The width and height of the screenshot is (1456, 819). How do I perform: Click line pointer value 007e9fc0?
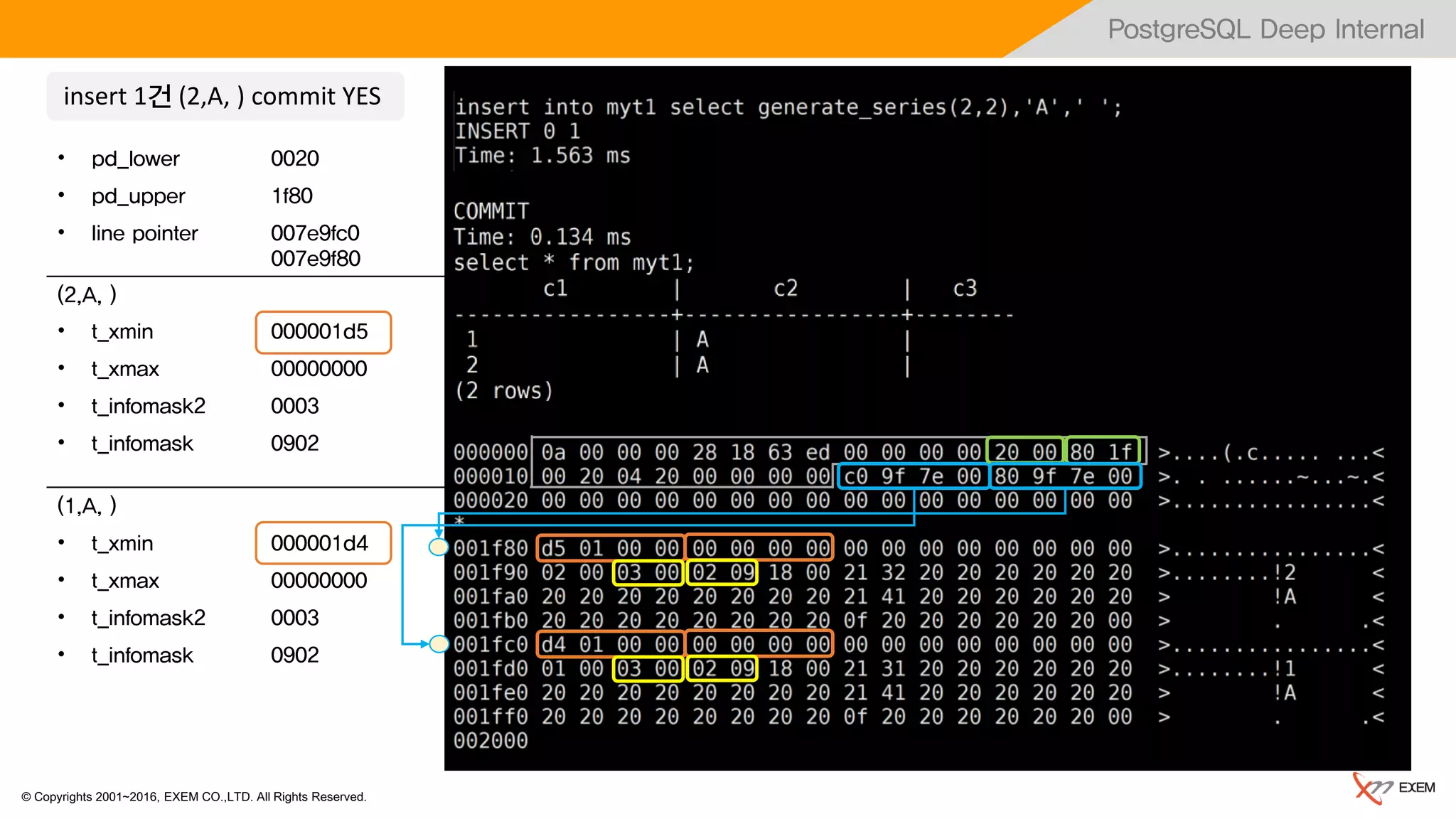[315, 233]
